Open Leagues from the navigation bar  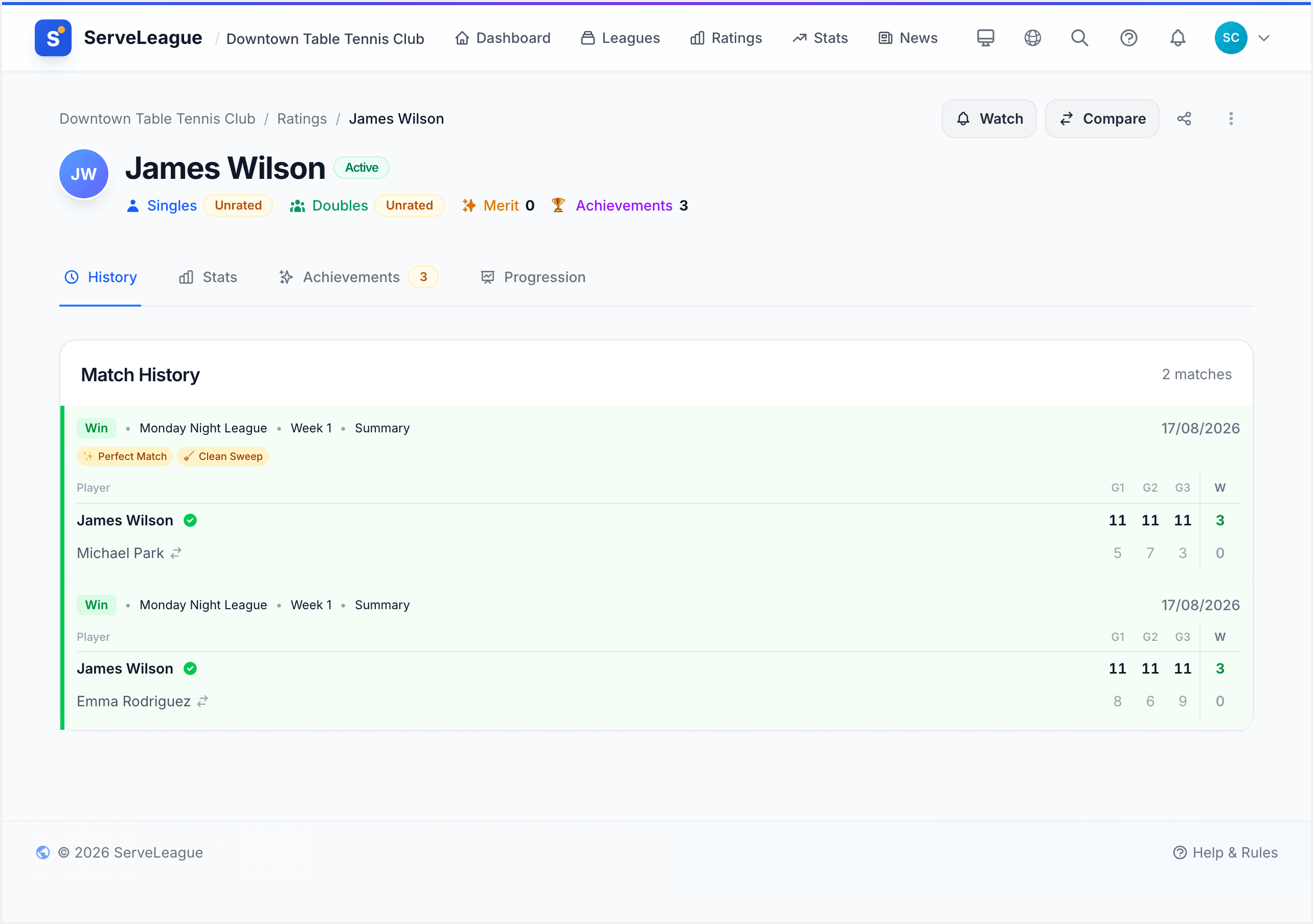tap(620, 38)
